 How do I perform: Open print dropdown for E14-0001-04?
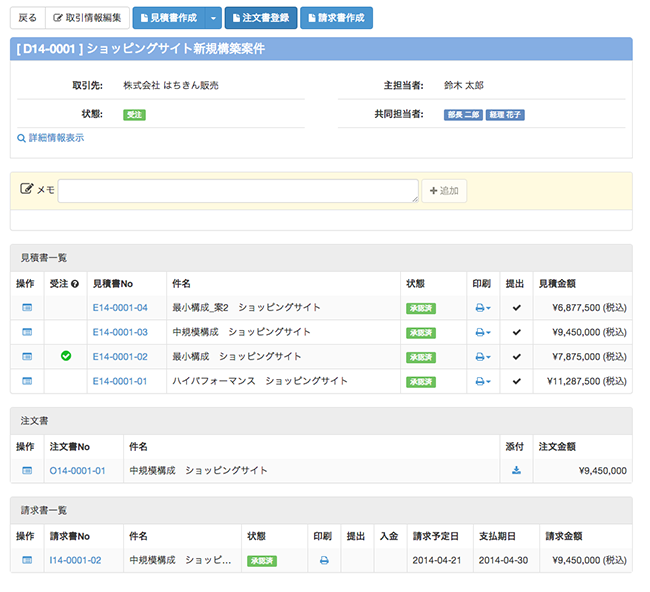[x=483, y=308]
